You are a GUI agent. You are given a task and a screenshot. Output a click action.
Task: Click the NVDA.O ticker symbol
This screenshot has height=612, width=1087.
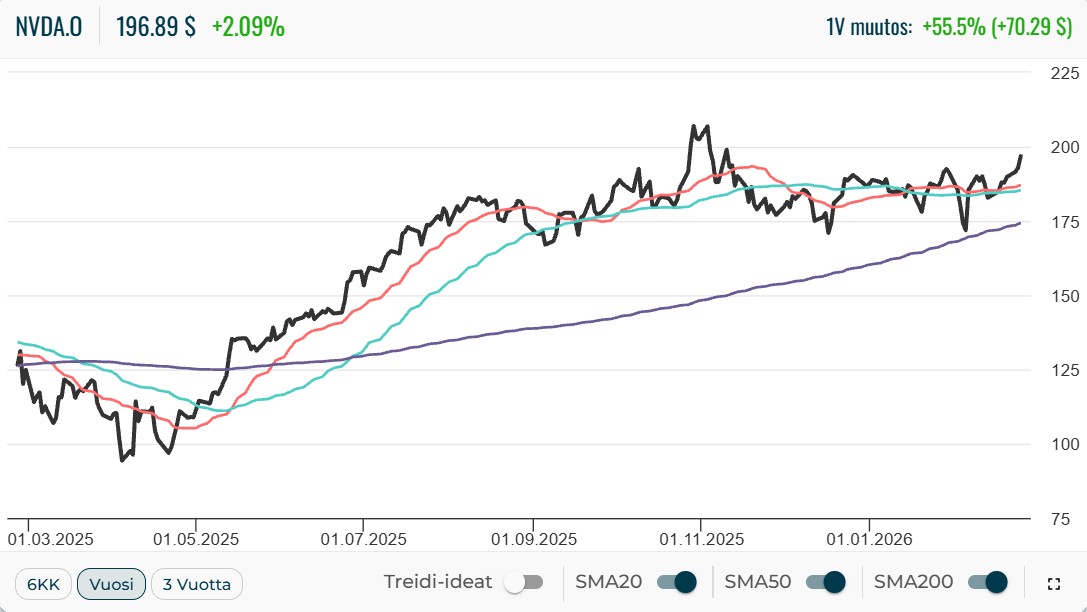49,27
